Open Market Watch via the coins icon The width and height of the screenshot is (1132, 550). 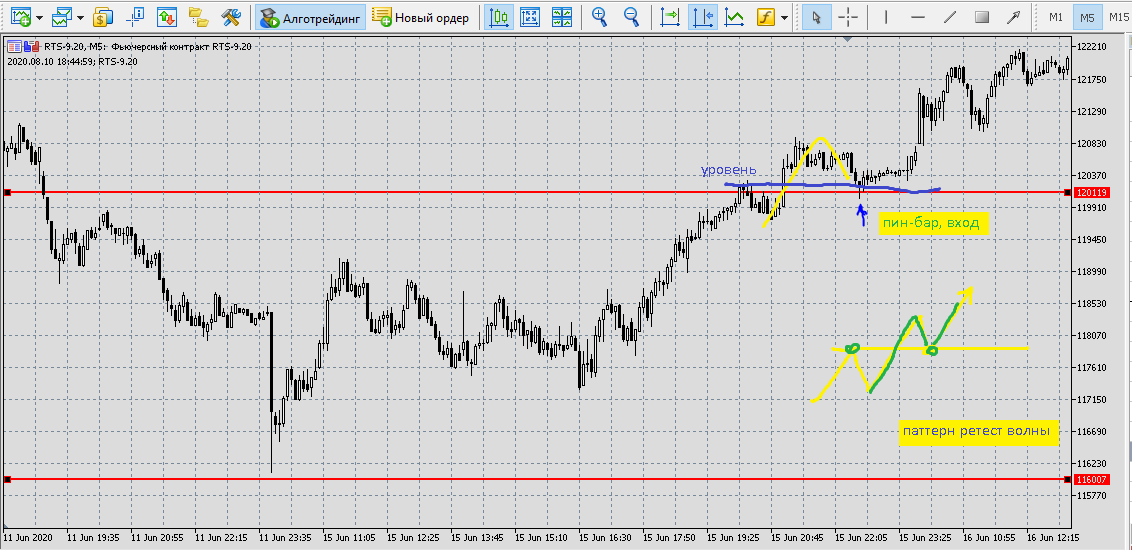[103, 17]
